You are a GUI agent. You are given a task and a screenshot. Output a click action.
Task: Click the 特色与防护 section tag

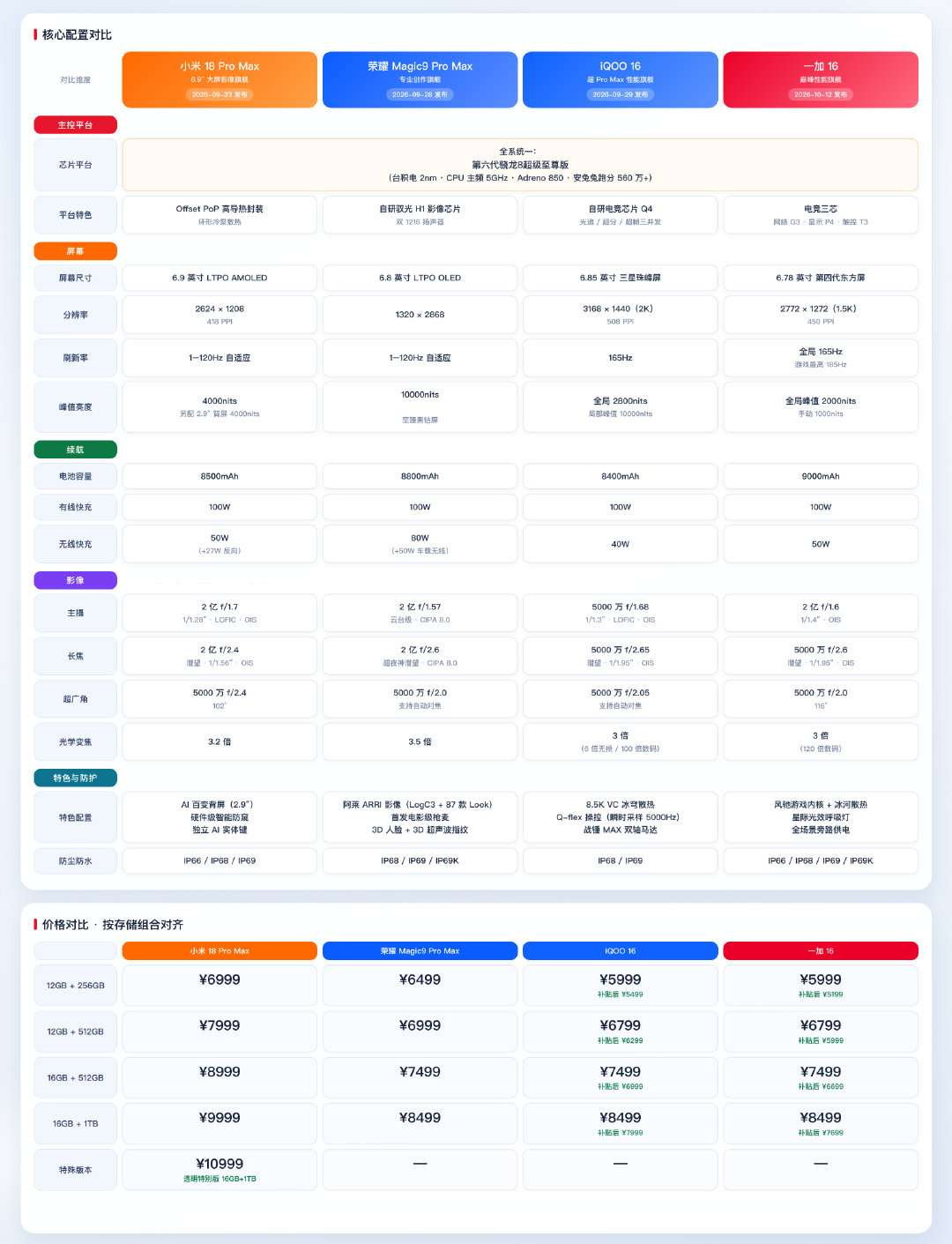click(x=75, y=778)
